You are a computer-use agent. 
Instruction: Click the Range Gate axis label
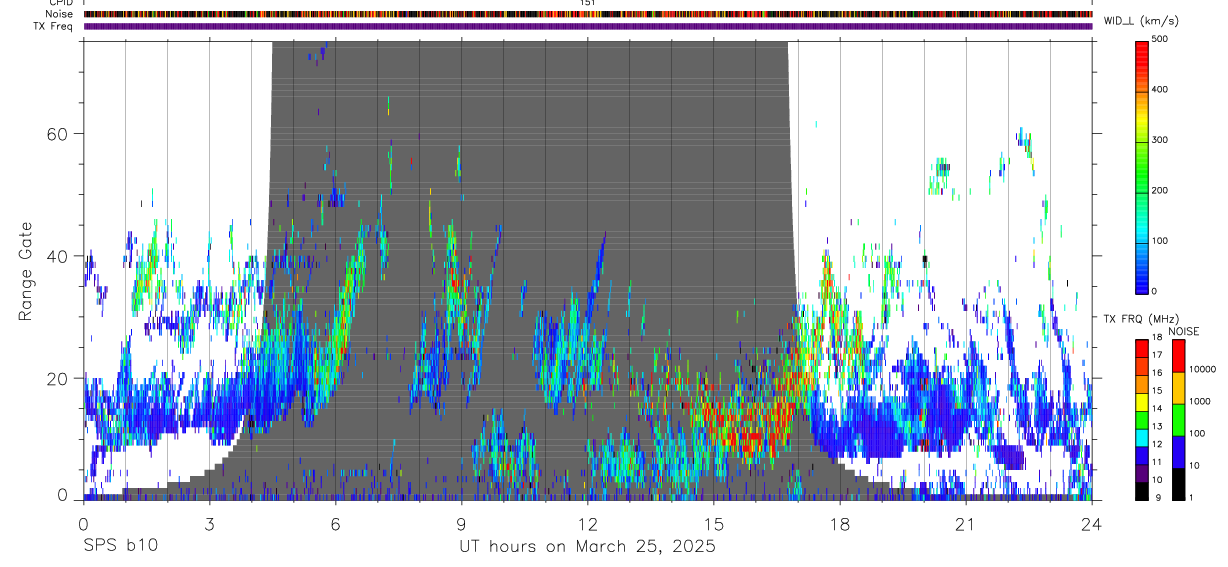click(25, 272)
